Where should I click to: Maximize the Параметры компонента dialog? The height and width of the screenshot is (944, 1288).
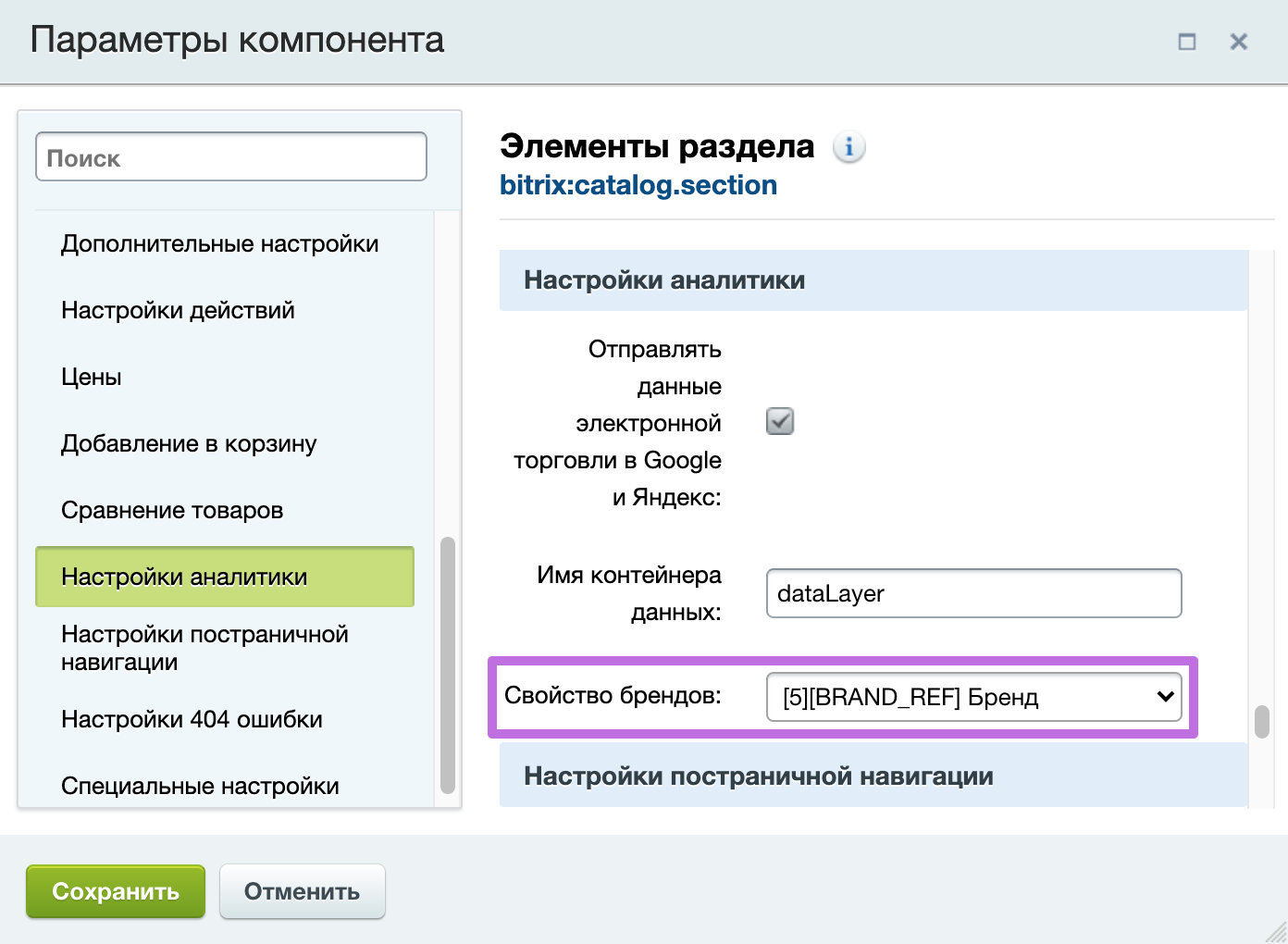(1186, 42)
